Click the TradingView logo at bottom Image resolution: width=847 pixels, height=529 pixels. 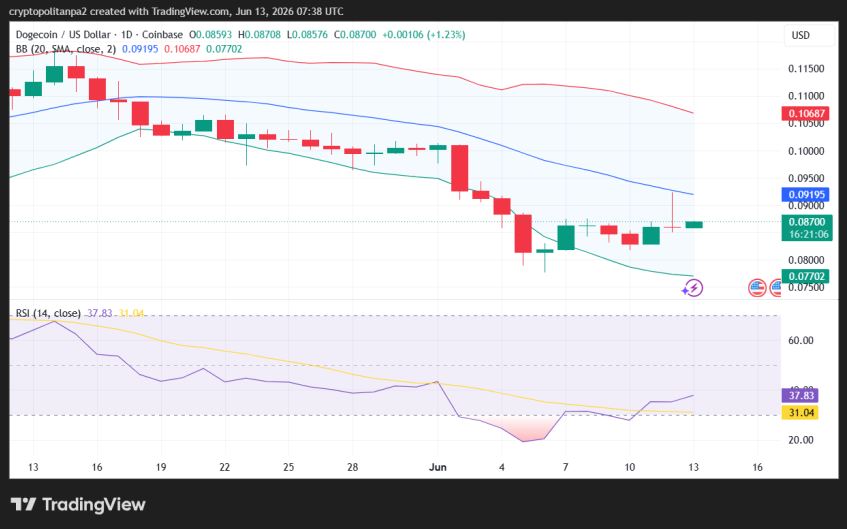click(x=78, y=504)
